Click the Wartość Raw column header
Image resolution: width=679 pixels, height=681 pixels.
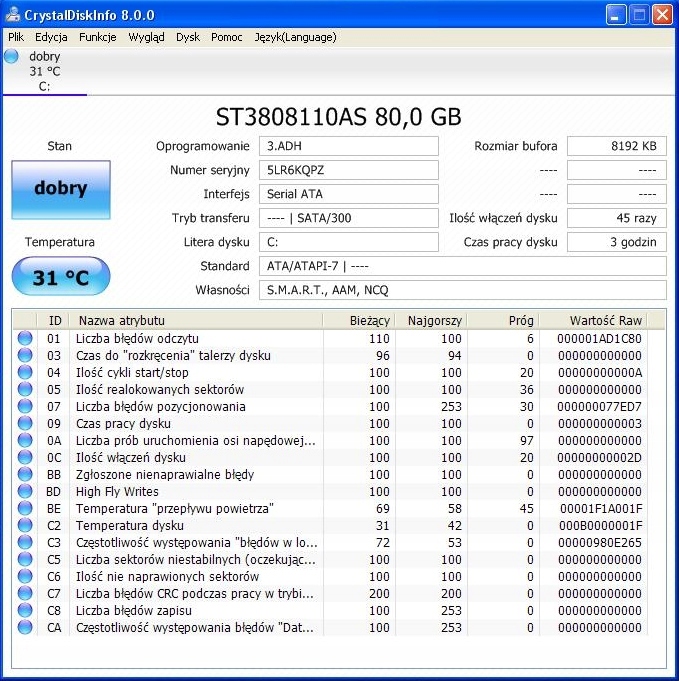coord(593,321)
